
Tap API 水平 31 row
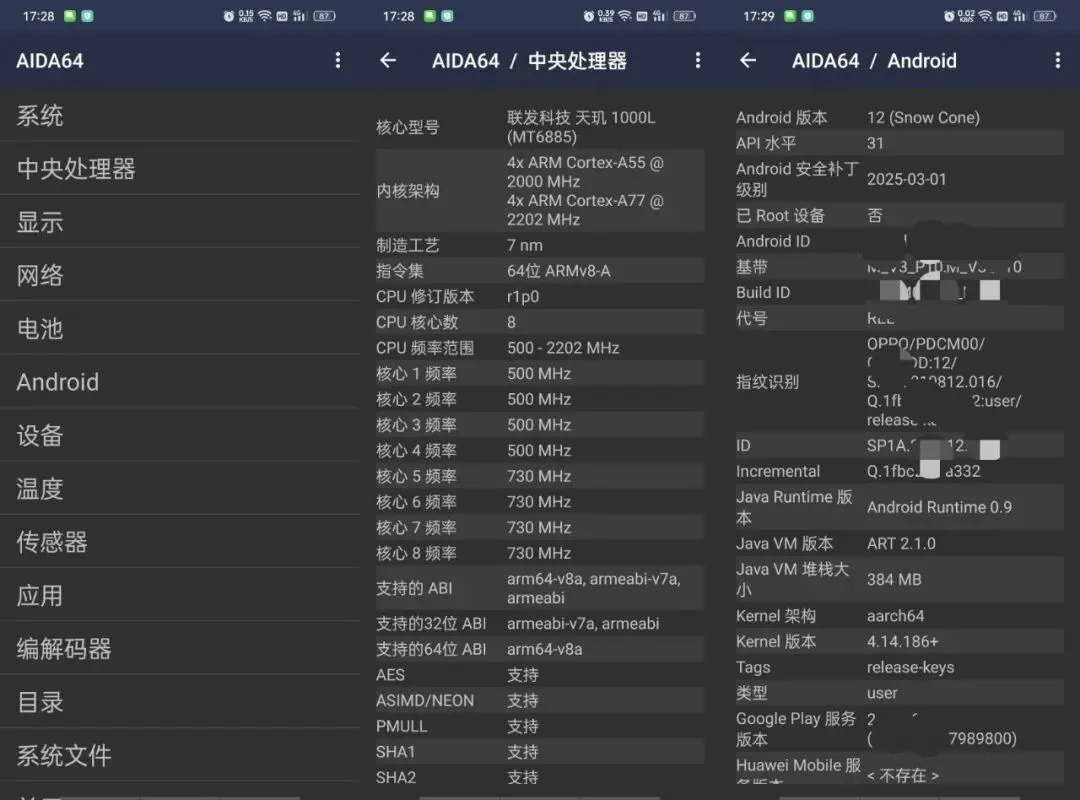[x=900, y=143]
